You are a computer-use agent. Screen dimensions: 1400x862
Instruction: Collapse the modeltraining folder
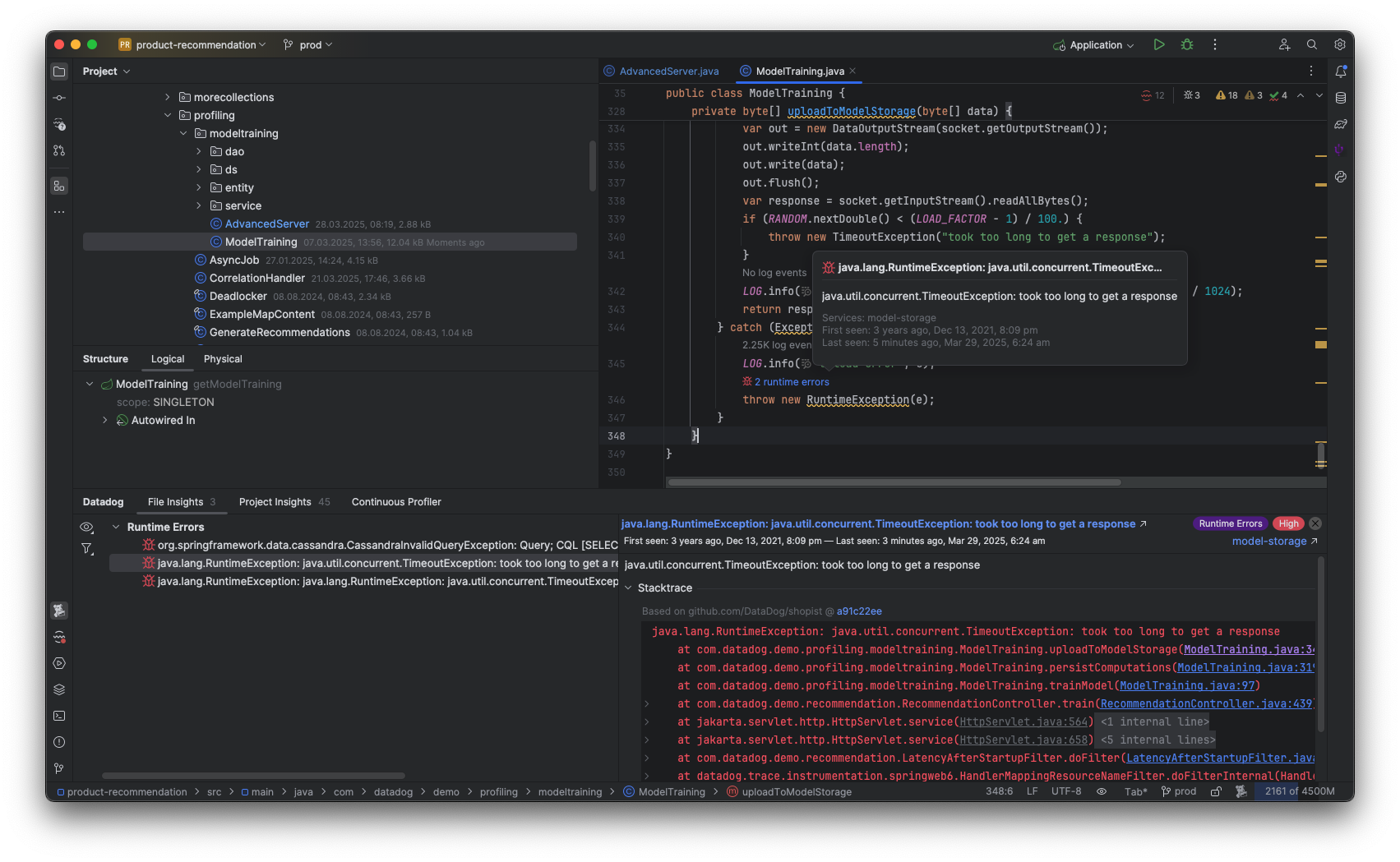click(x=183, y=133)
